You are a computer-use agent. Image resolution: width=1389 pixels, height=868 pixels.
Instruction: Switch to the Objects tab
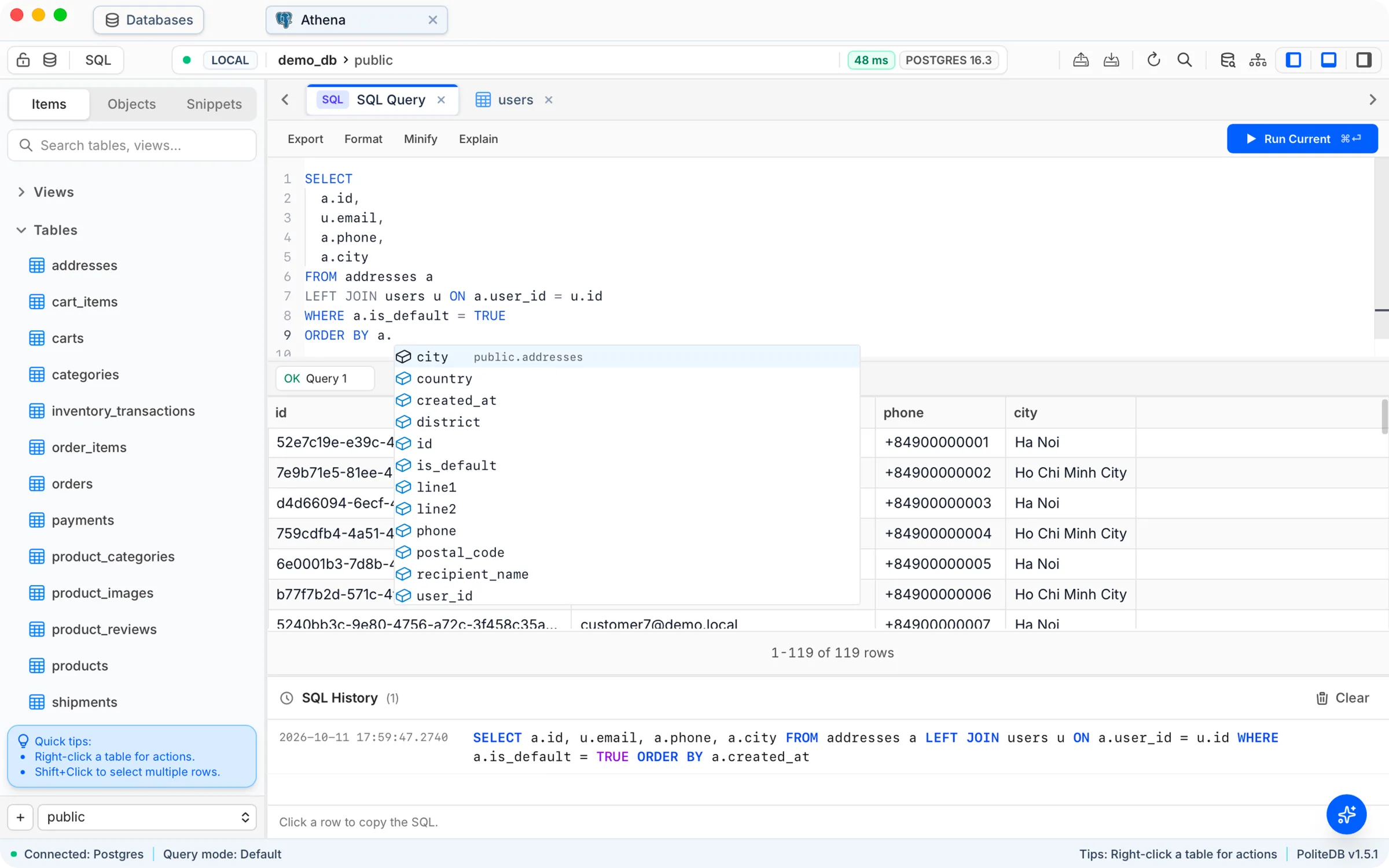(x=131, y=104)
